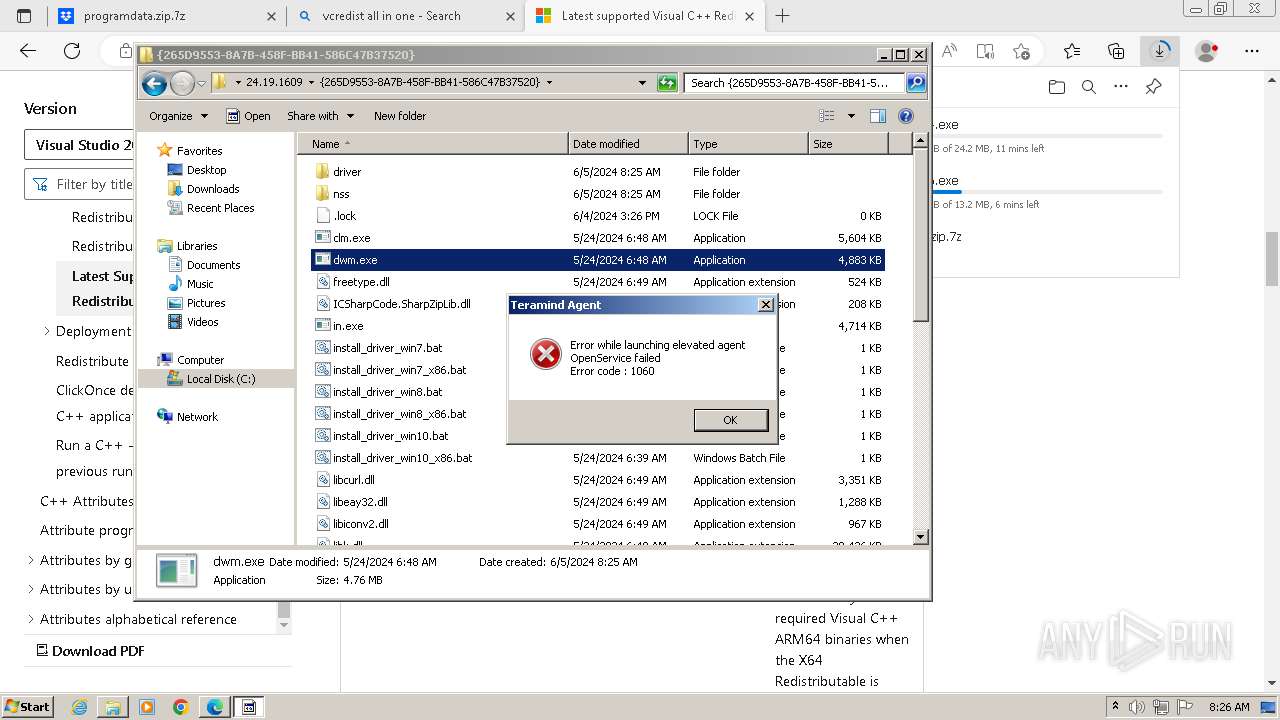
Task: Expand the Deployment tree item
Action: coord(47,331)
